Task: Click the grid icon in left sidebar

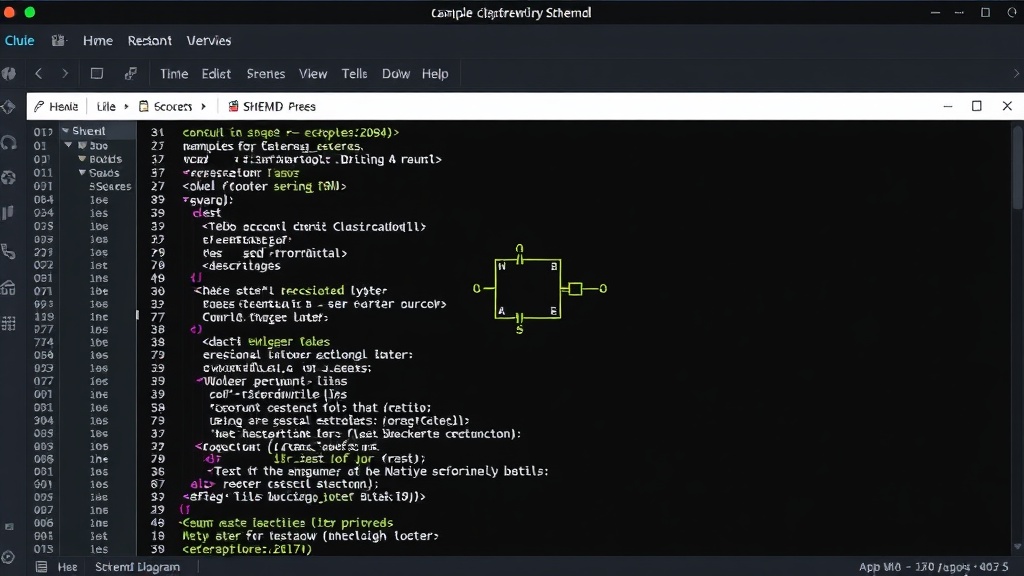Action: (8, 323)
